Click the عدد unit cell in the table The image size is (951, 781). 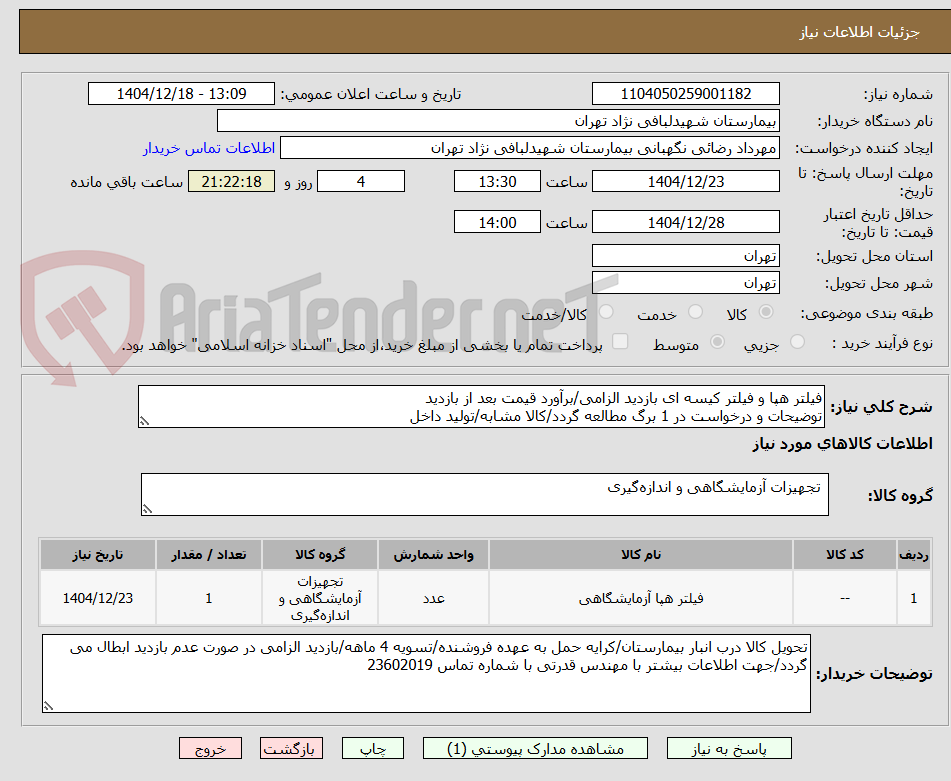click(433, 598)
